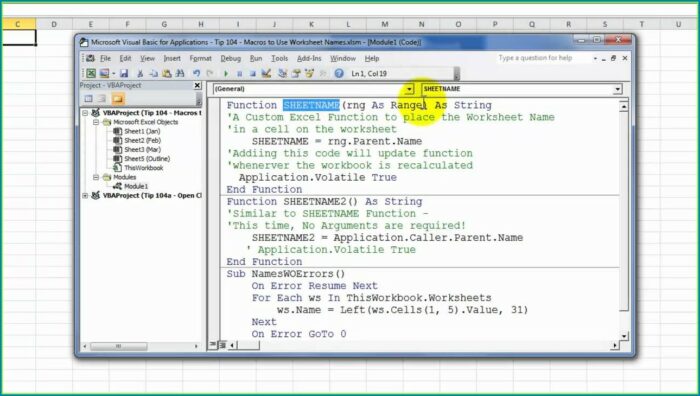The height and width of the screenshot is (396, 700).
Task: Click the VBA system icon beside File menu
Action: coord(91,58)
